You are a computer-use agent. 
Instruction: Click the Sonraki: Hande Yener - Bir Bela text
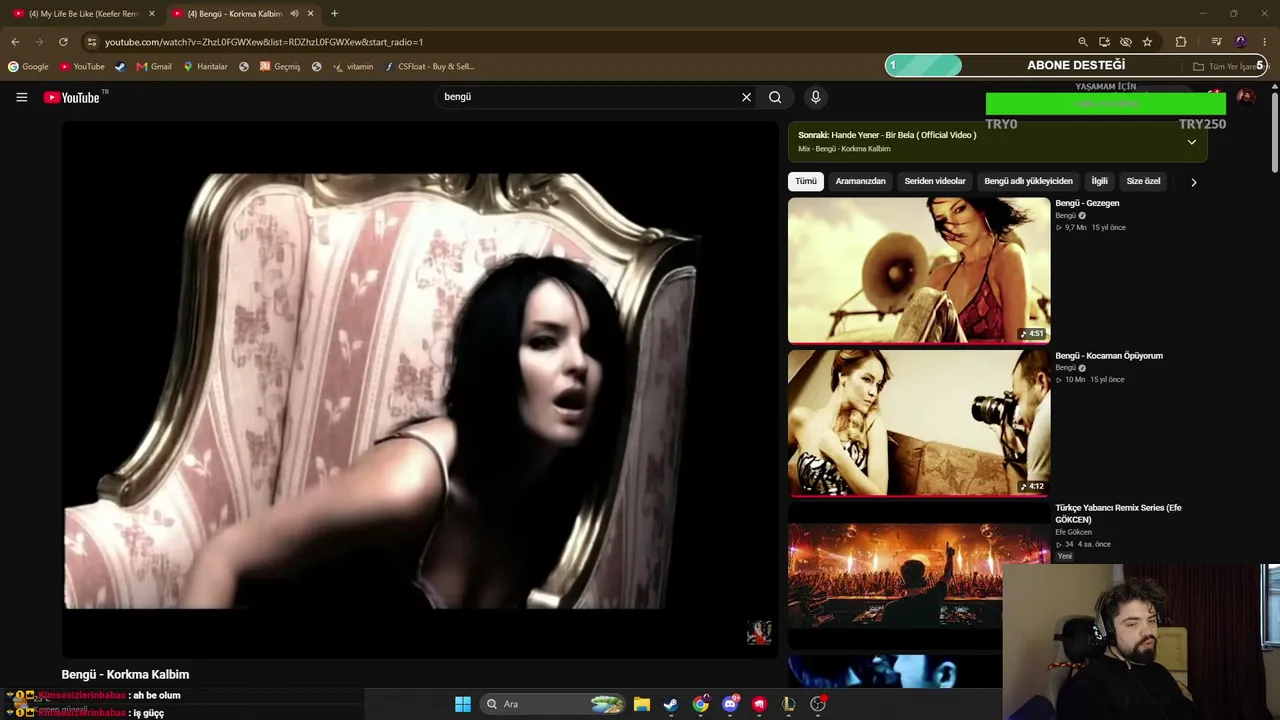[x=887, y=135]
